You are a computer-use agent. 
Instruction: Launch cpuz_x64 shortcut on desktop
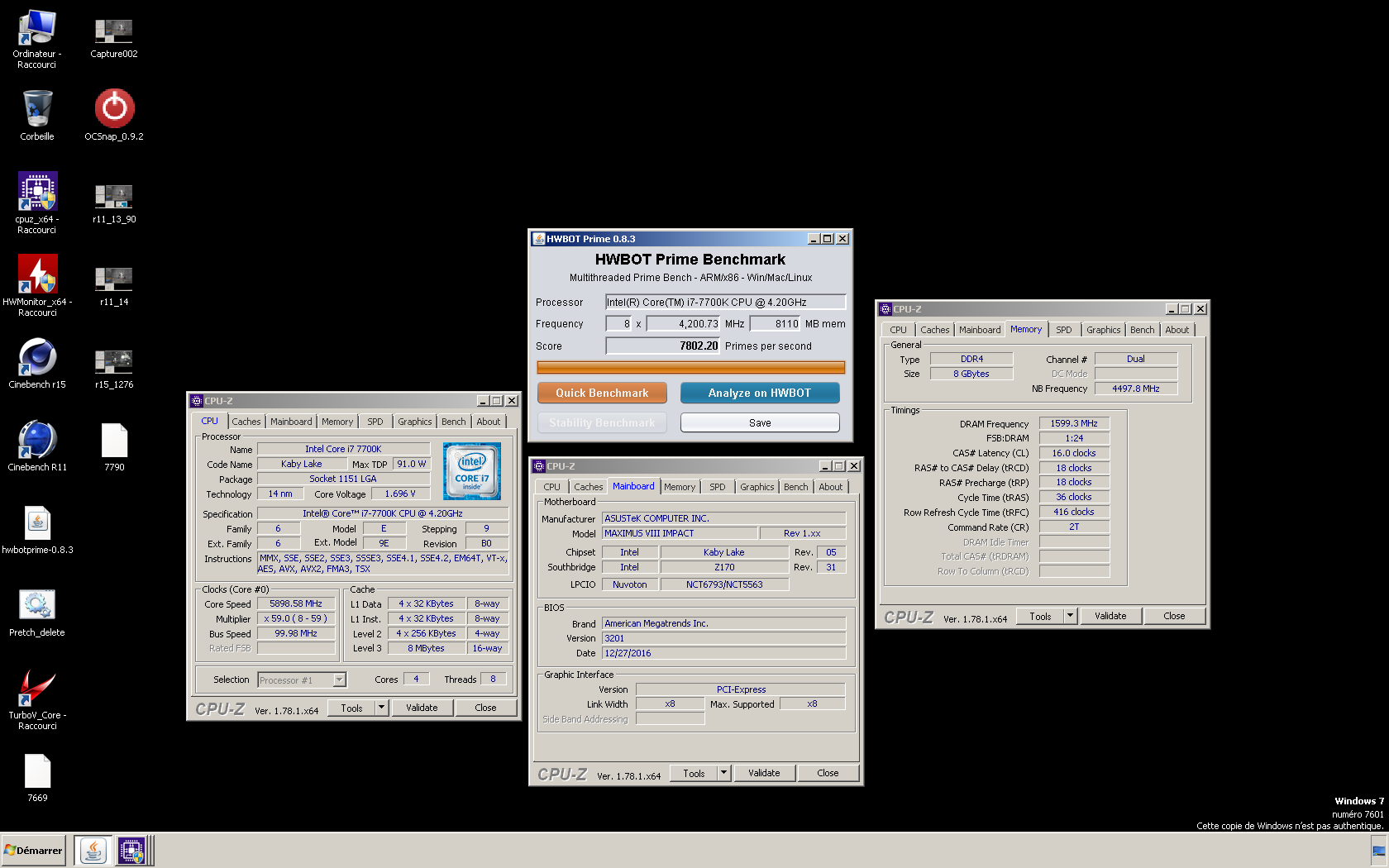point(37,203)
